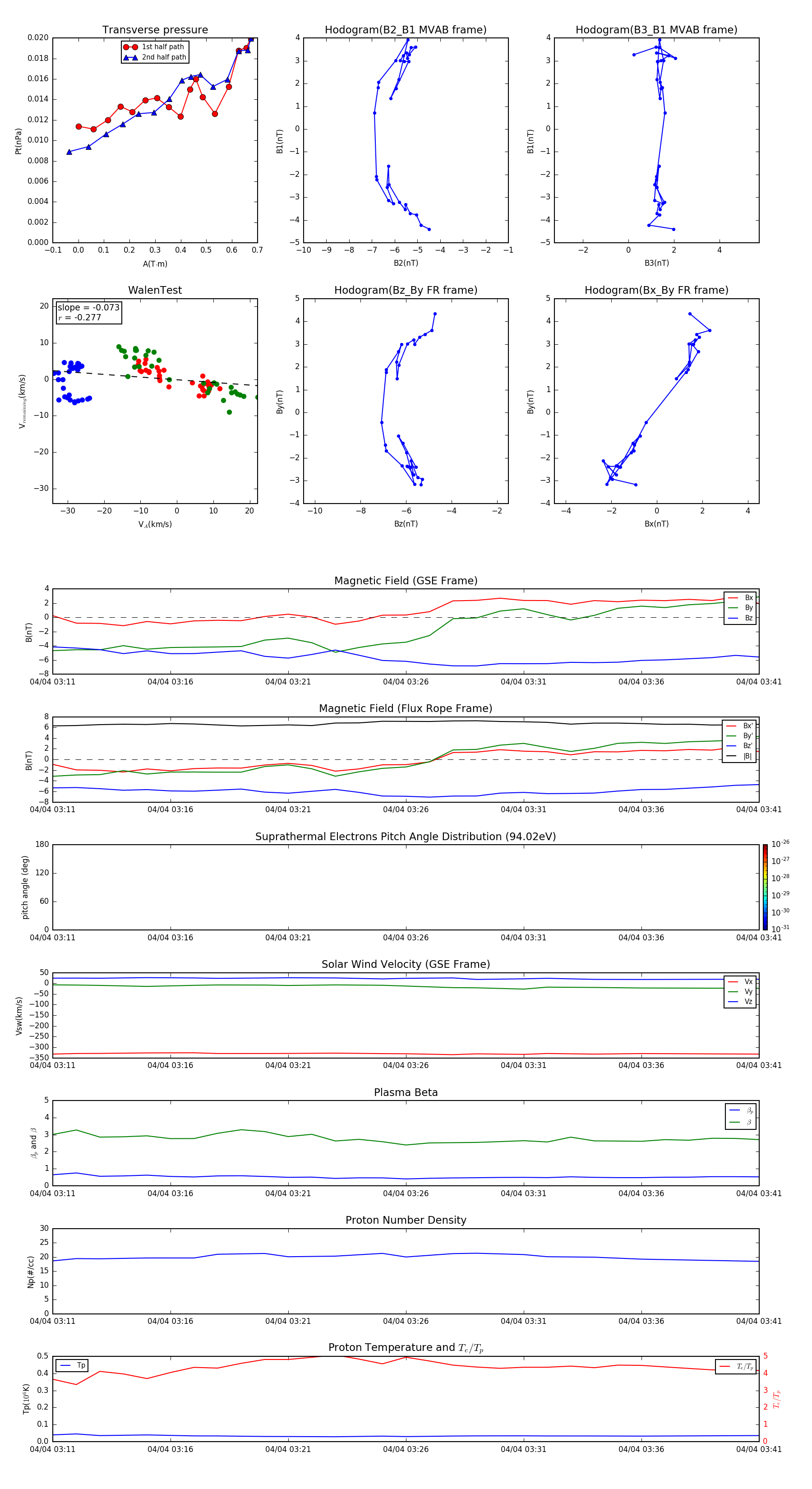812x1489 pixels.
Task: Click the 'Proton Number Density' title
Action: (x=406, y=1220)
